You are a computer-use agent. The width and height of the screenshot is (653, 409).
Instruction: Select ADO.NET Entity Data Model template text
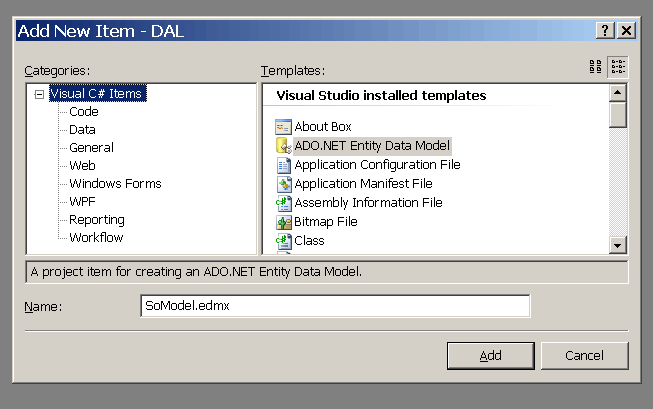point(372,146)
